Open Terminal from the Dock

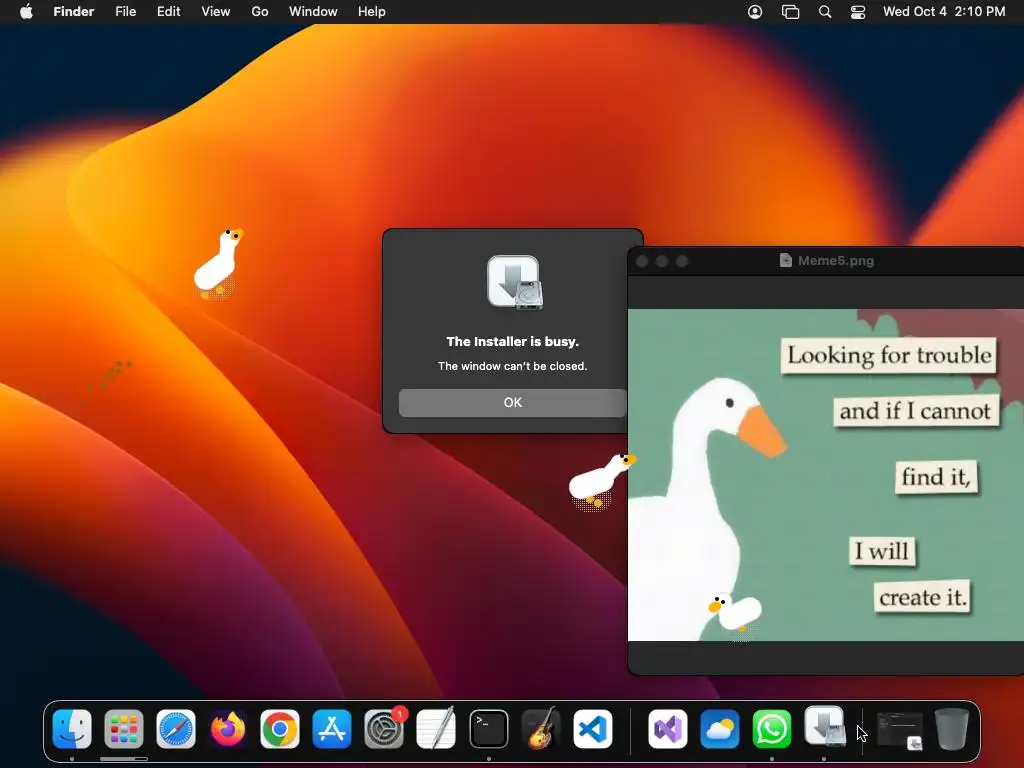click(488, 729)
